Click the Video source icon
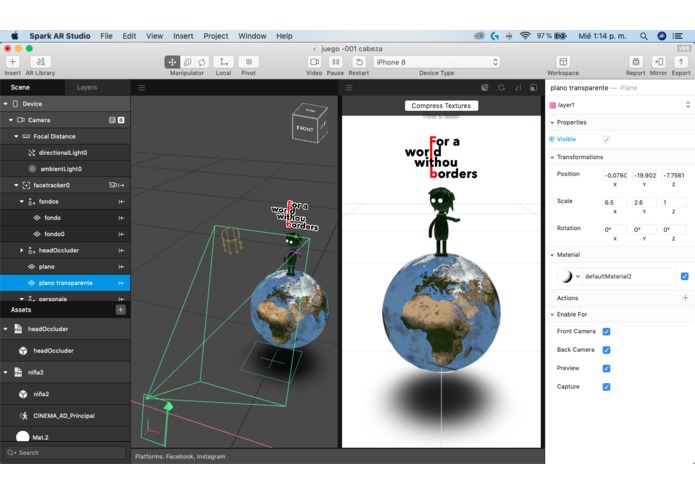 coord(314,62)
